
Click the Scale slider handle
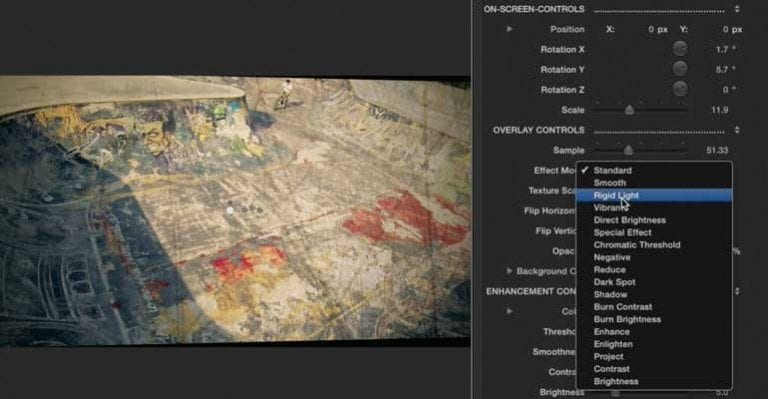629,110
